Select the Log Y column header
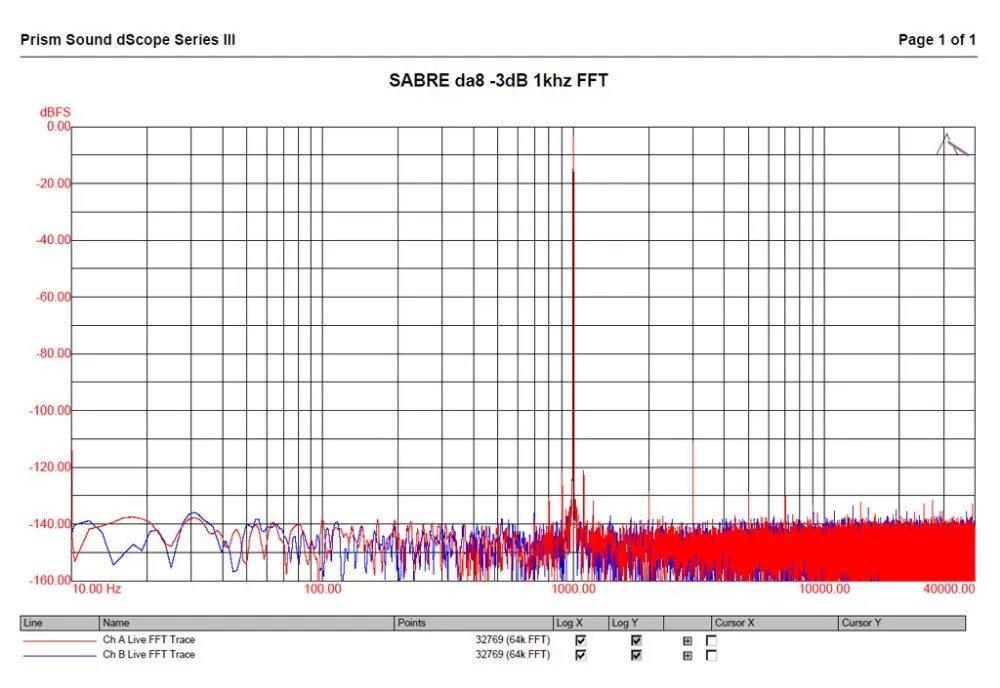1000x688 pixels. pos(636,623)
